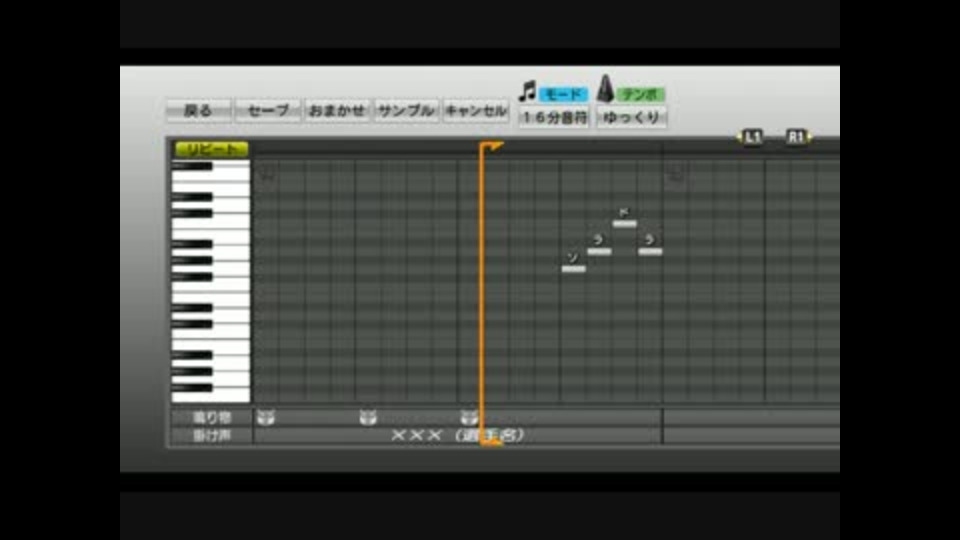Click the music note mode icon
The image size is (960, 540).
point(527,92)
